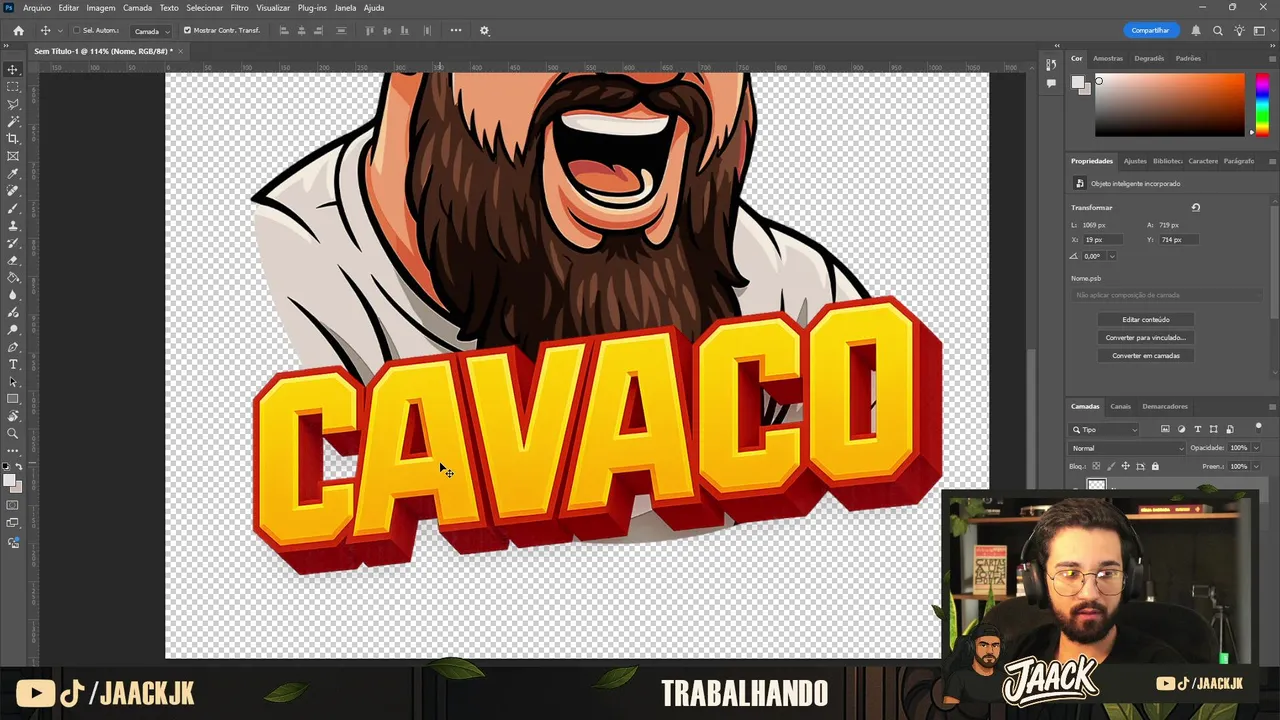
Task: Open the Camada auto-select dropdown
Action: tap(150, 31)
